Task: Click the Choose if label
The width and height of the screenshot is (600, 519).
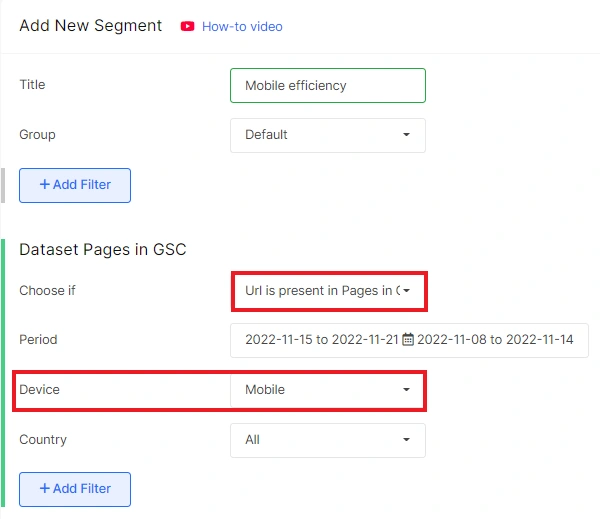Action: coord(47,291)
